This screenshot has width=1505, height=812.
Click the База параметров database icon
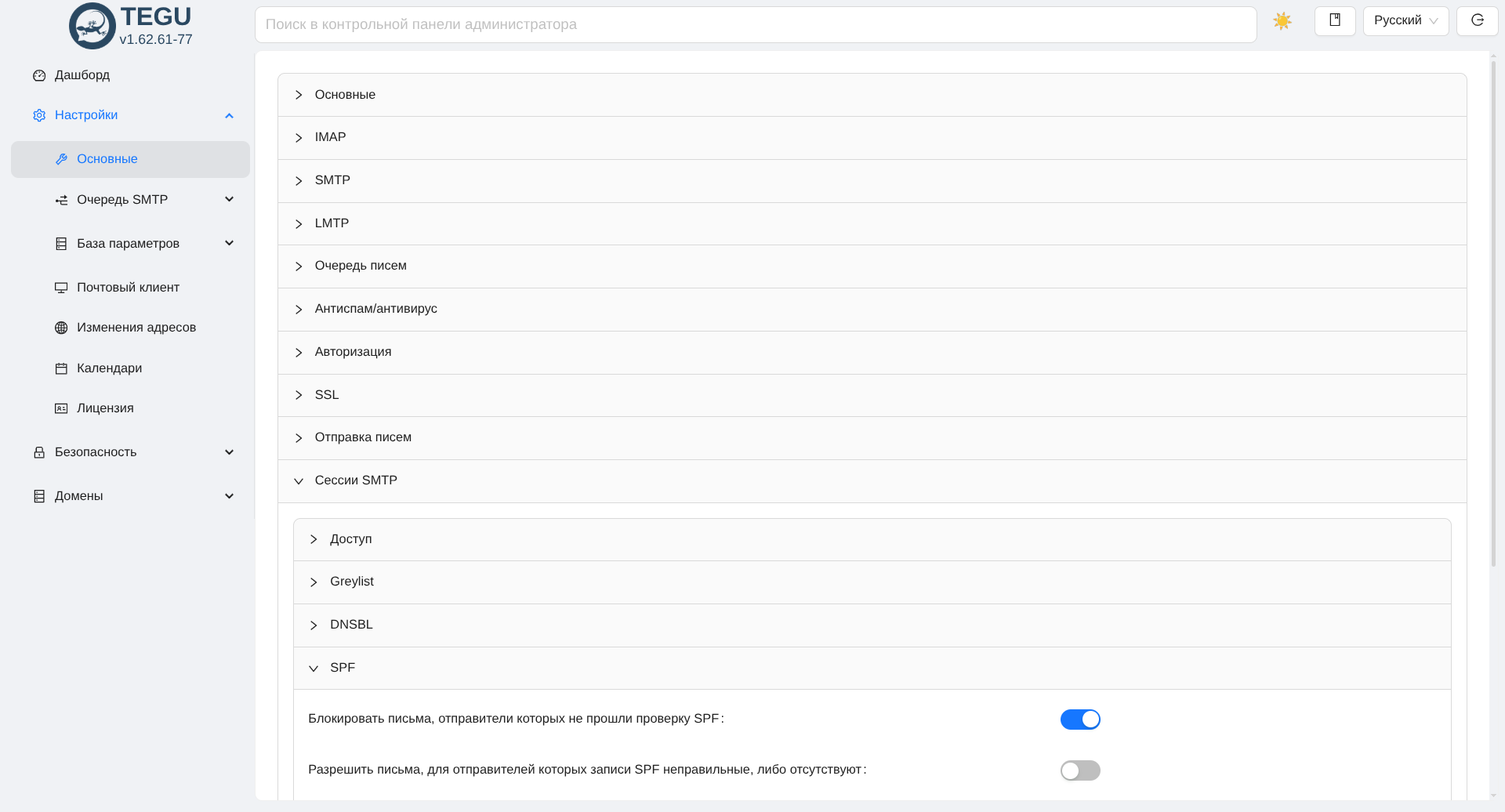tap(61, 244)
